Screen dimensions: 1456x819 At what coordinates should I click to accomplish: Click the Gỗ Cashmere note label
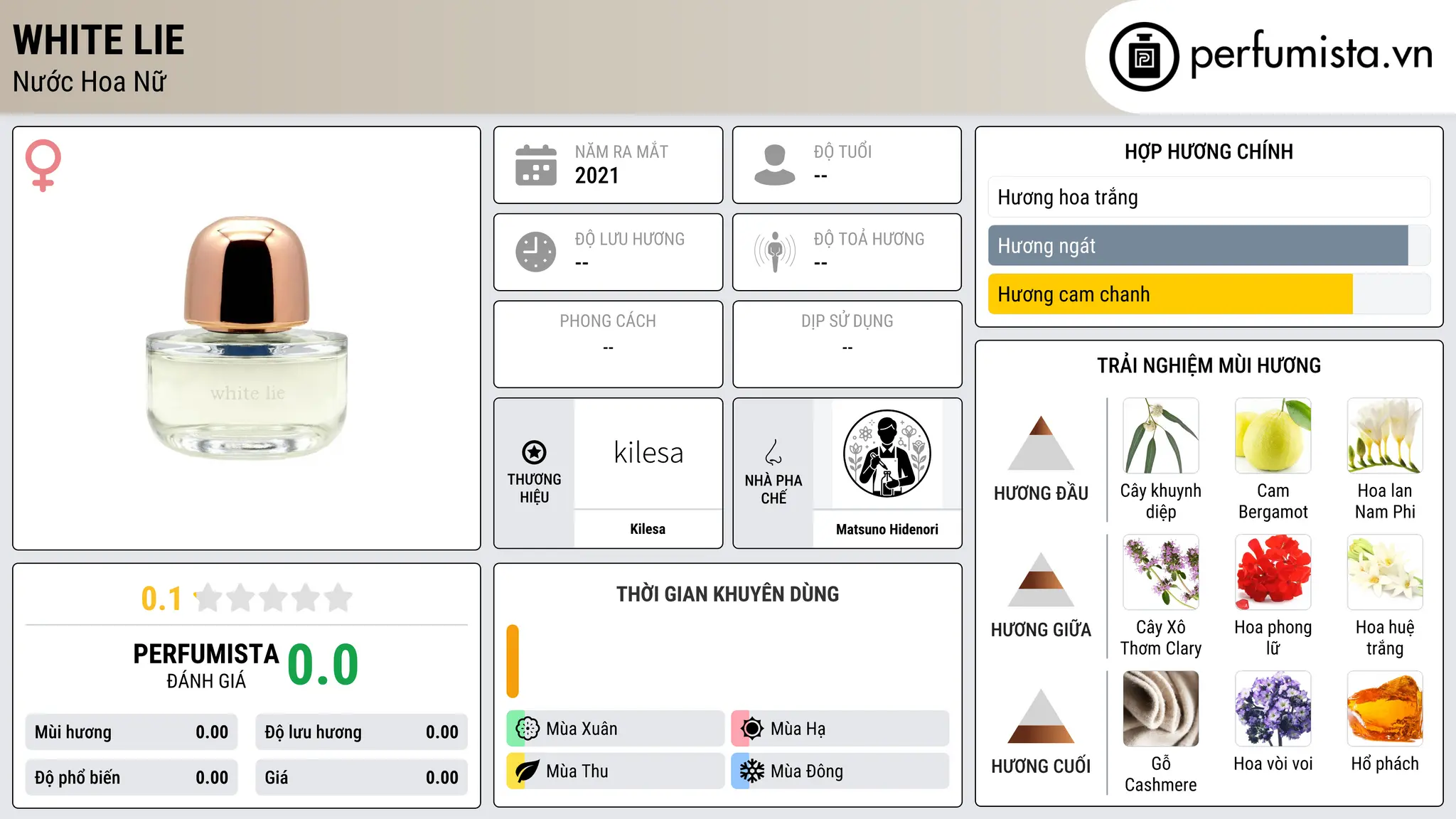tap(1161, 774)
